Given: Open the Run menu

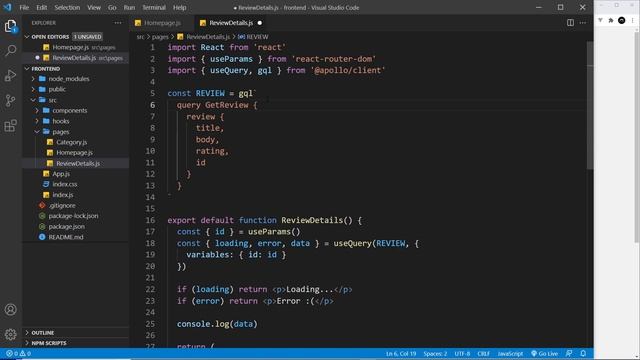Looking at the screenshot, I should click(x=129, y=7).
